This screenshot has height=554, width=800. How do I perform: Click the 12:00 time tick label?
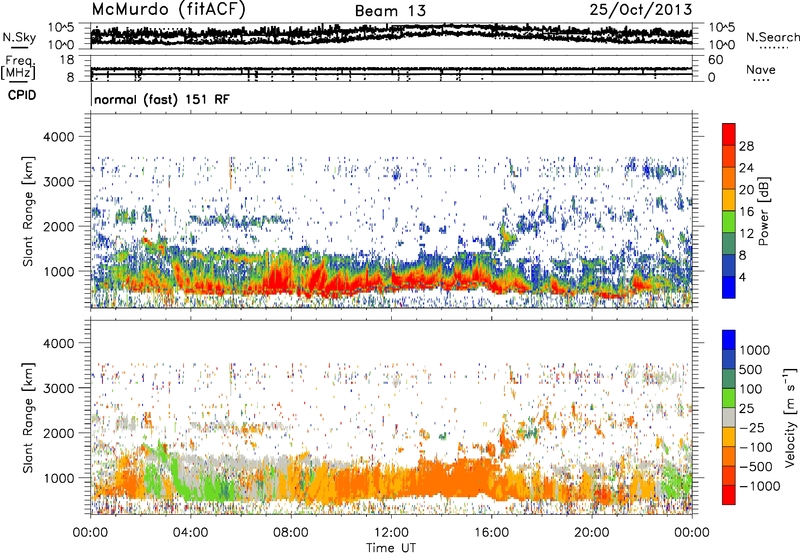pyautogui.click(x=391, y=533)
